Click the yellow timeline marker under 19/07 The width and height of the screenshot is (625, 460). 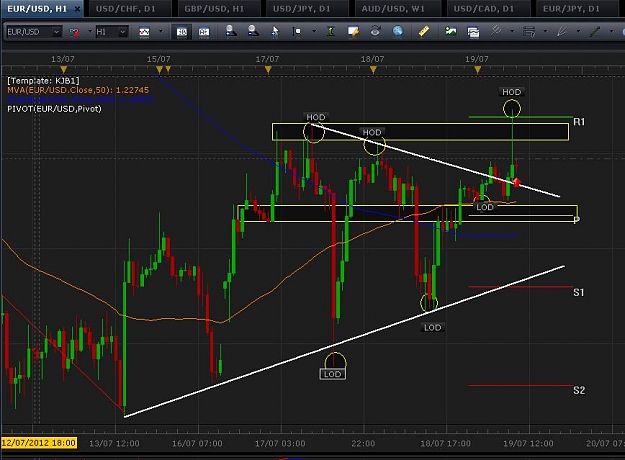click(478, 70)
